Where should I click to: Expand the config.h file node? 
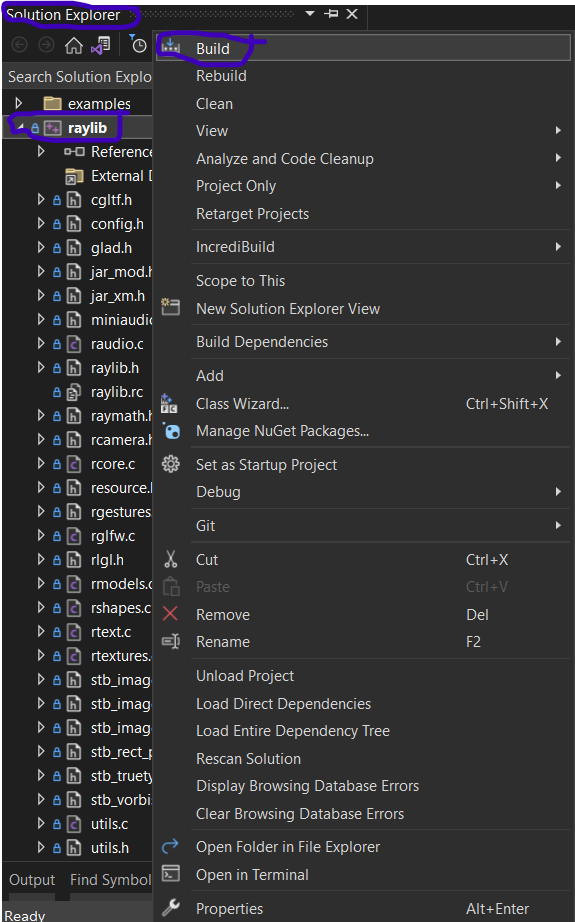41,224
